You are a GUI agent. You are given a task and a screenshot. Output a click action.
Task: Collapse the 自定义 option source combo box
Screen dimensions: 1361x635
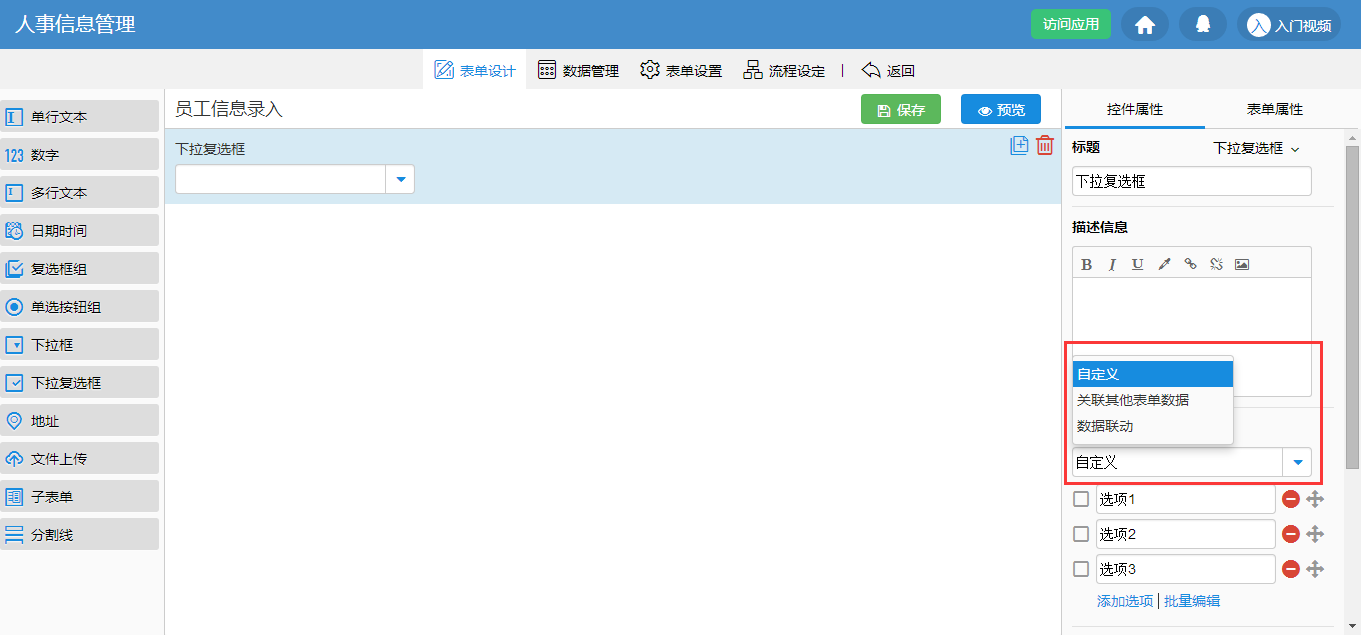(x=1297, y=462)
